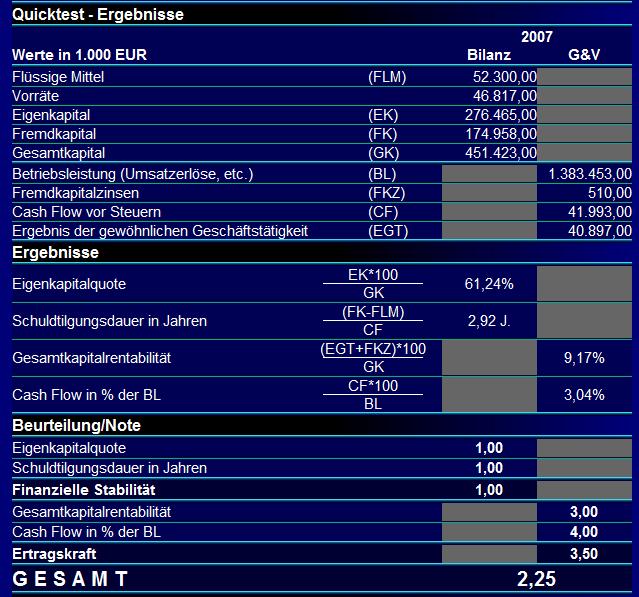Select the Bilanz column header

tap(489, 55)
